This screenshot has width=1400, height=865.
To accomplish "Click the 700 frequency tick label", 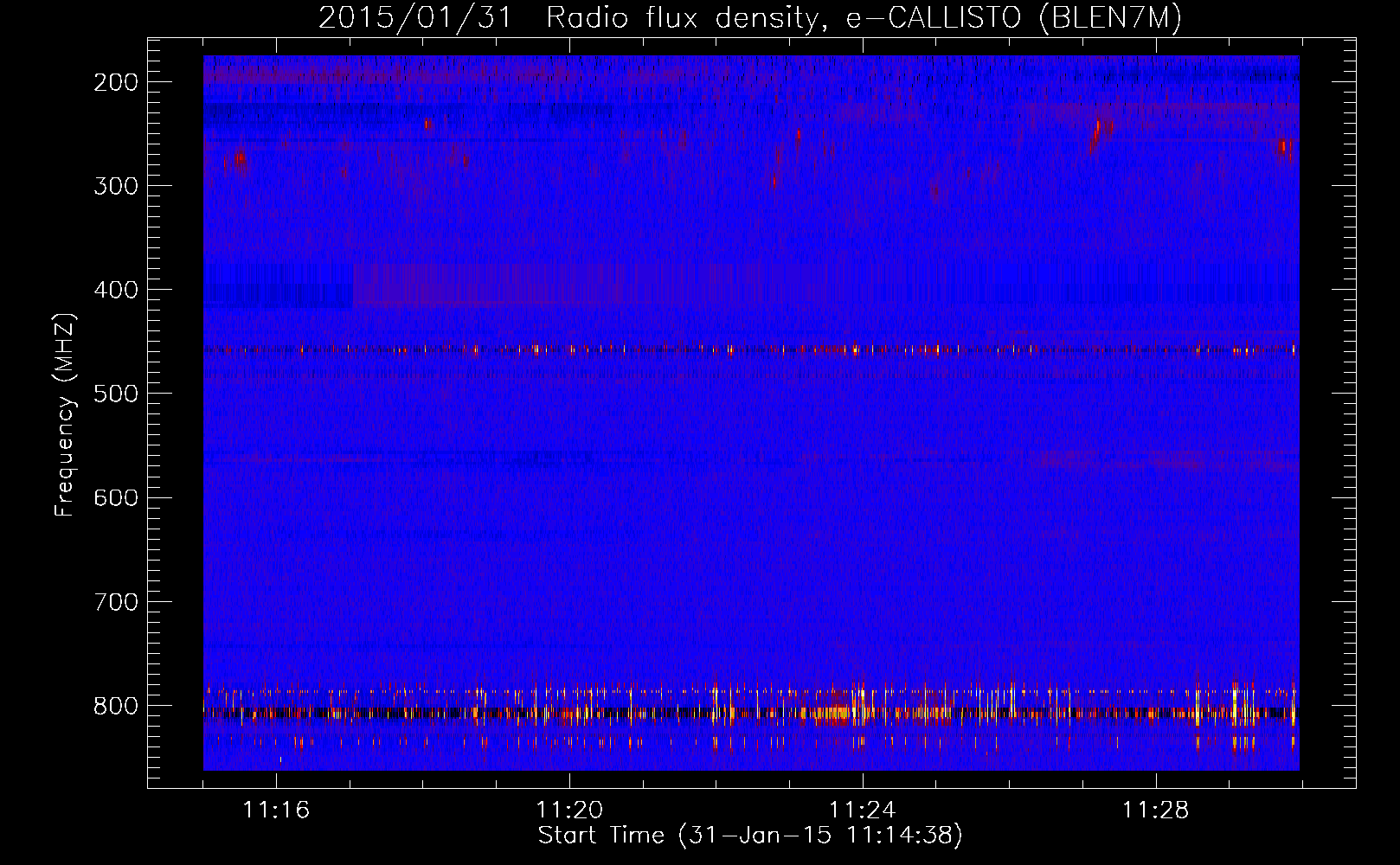I will coord(115,601).
